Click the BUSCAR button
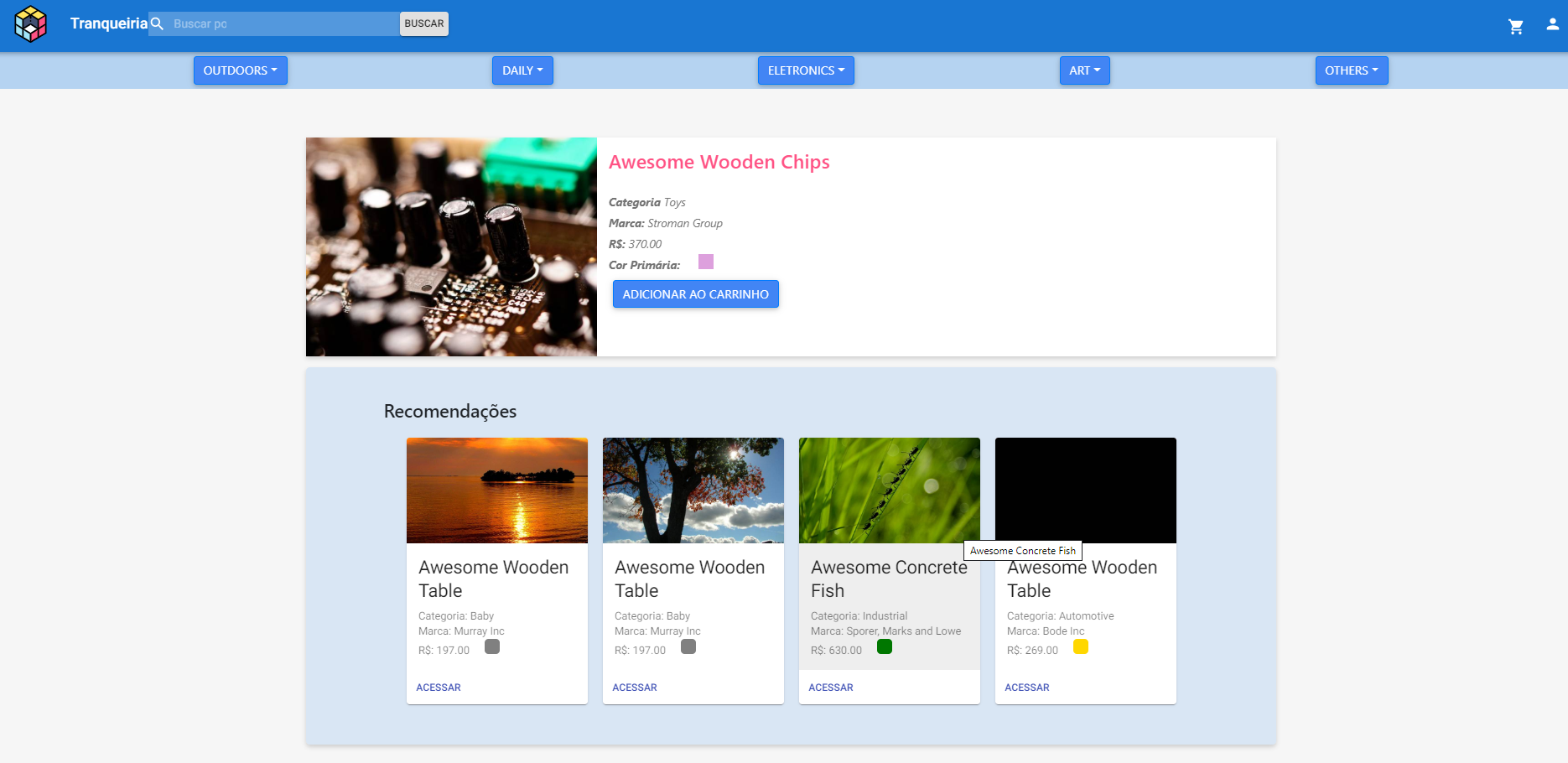 (x=424, y=23)
